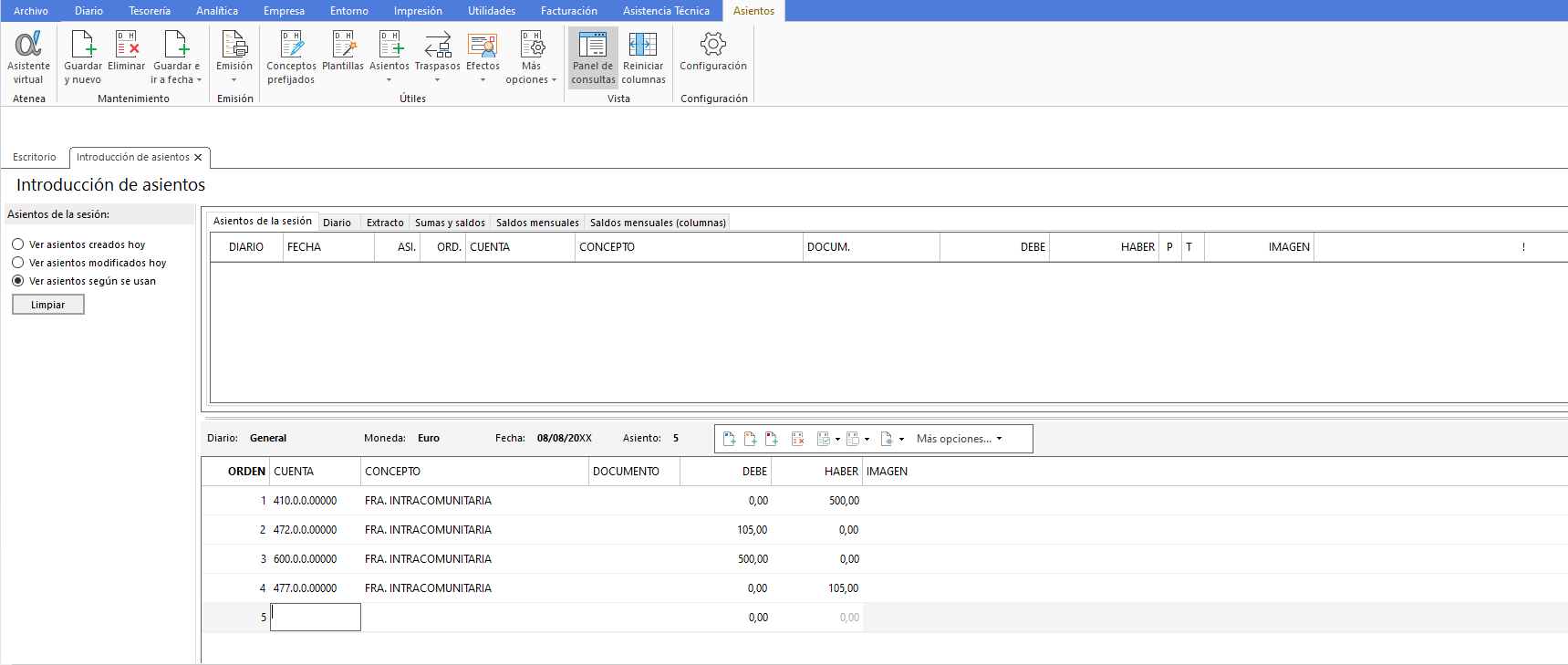Click the CUENTA column header in session grid
Image resolution: width=1568 pixels, height=665 pixels.
521,247
